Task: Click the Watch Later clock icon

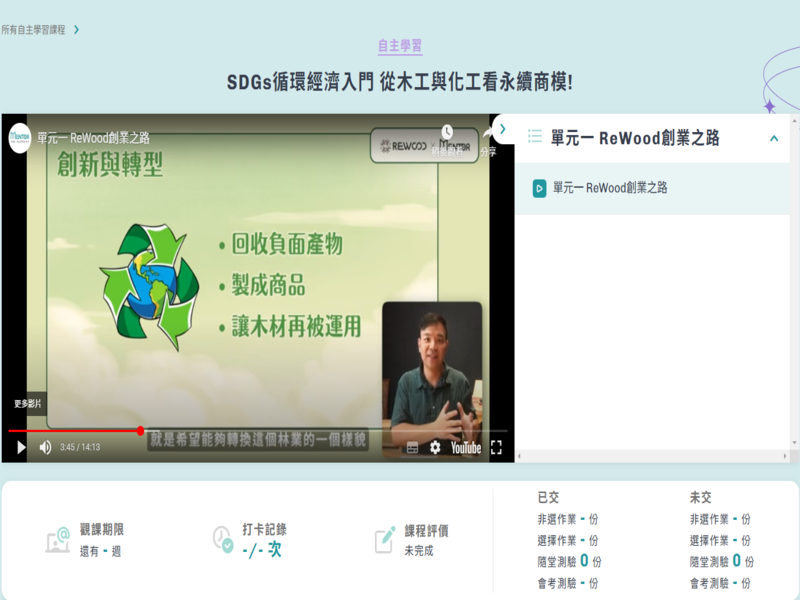Action: coord(446,133)
